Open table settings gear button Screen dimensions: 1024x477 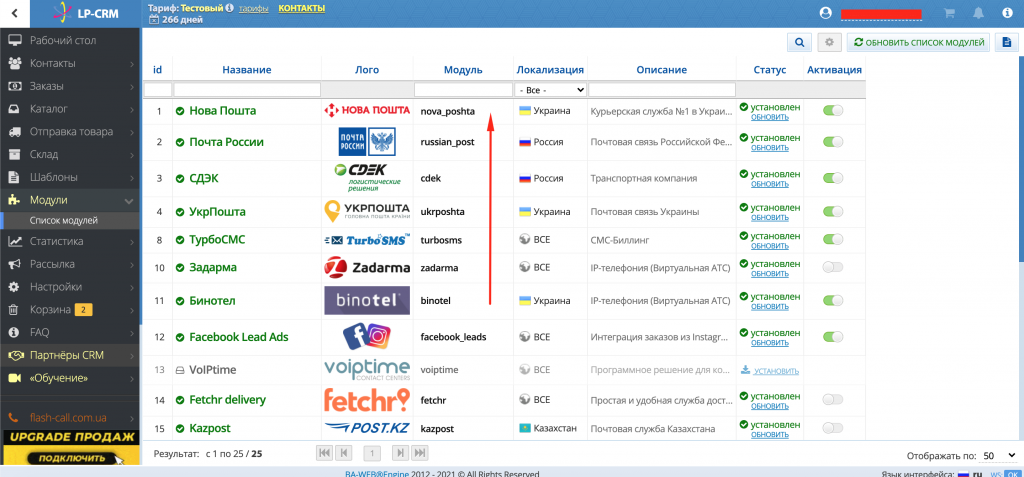click(829, 42)
